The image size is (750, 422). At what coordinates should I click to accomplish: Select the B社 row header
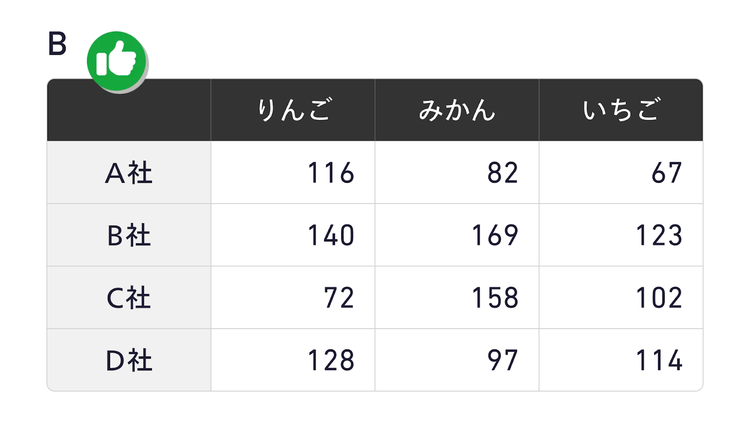[x=129, y=236]
